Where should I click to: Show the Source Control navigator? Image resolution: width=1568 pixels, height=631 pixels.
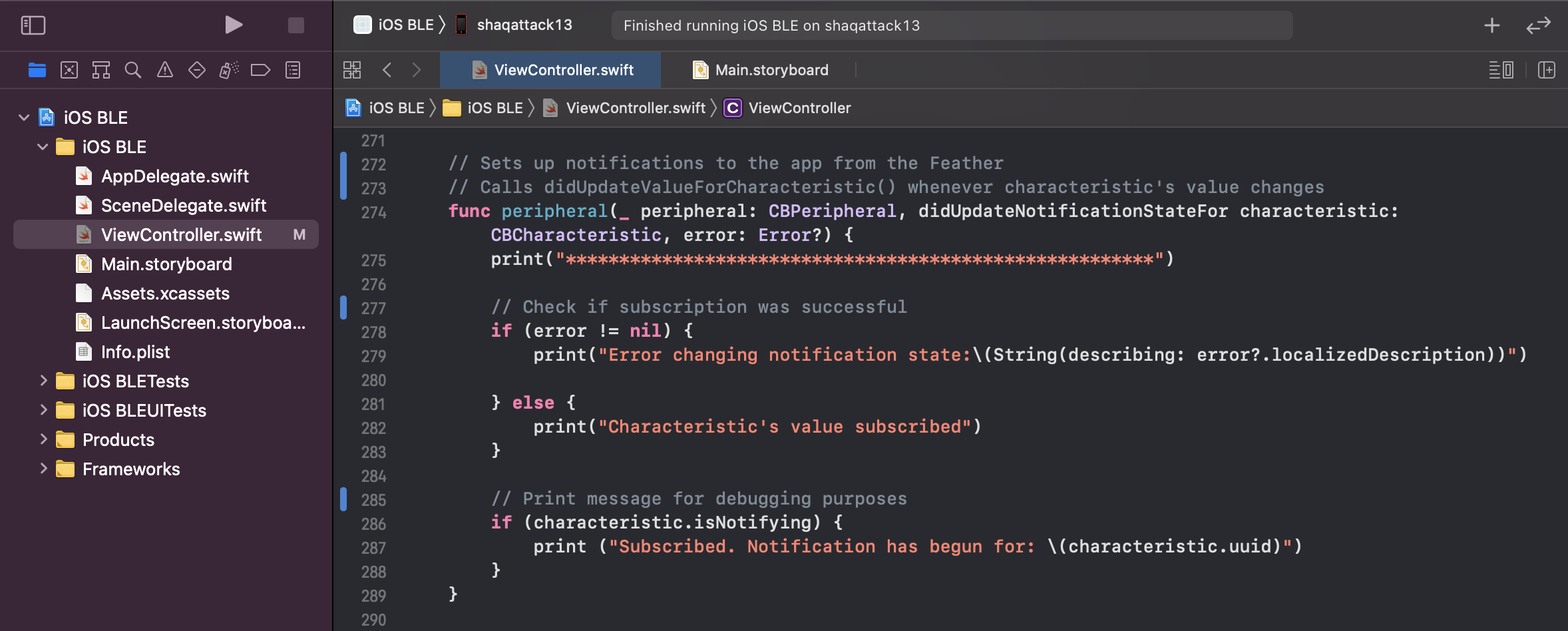point(69,70)
